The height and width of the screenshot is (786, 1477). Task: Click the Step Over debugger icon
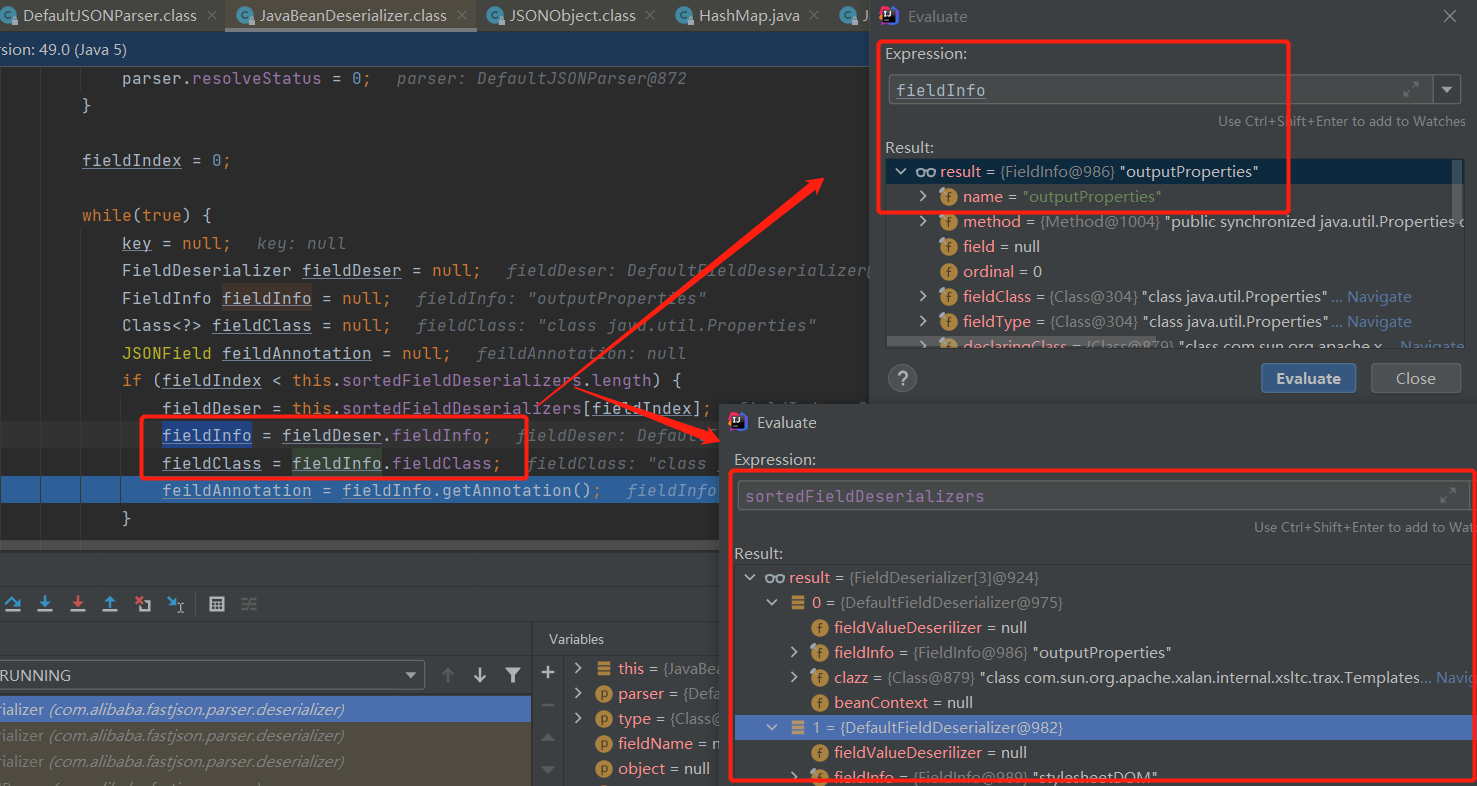point(13,603)
